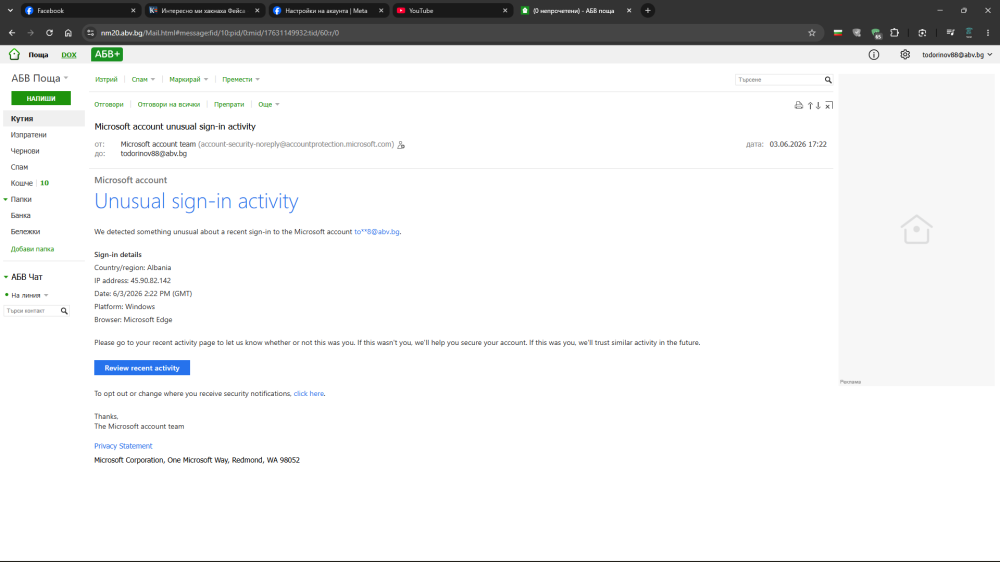Image resolution: width=1000 pixels, height=562 pixels.
Task: Open the DOX section
Action: pyautogui.click(x=68, y=55)
